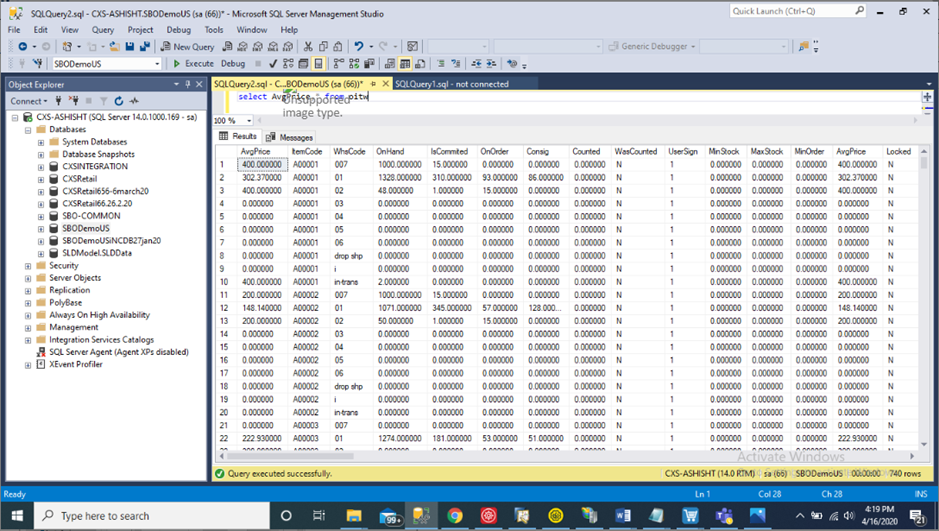Toggle Results to File icon
939x531 pixels.
click(420, 63)
